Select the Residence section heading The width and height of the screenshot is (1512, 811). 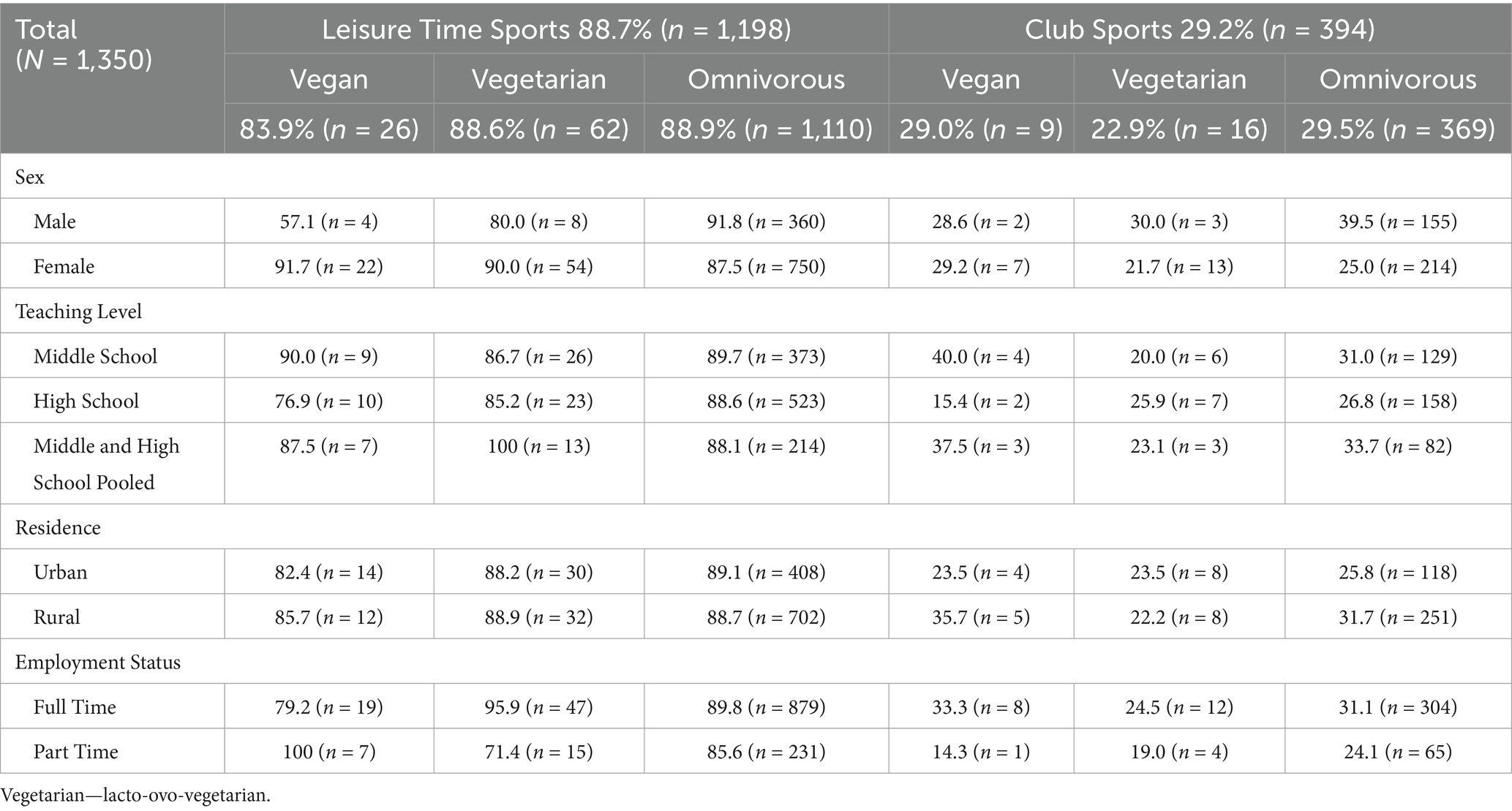point(58,527)
